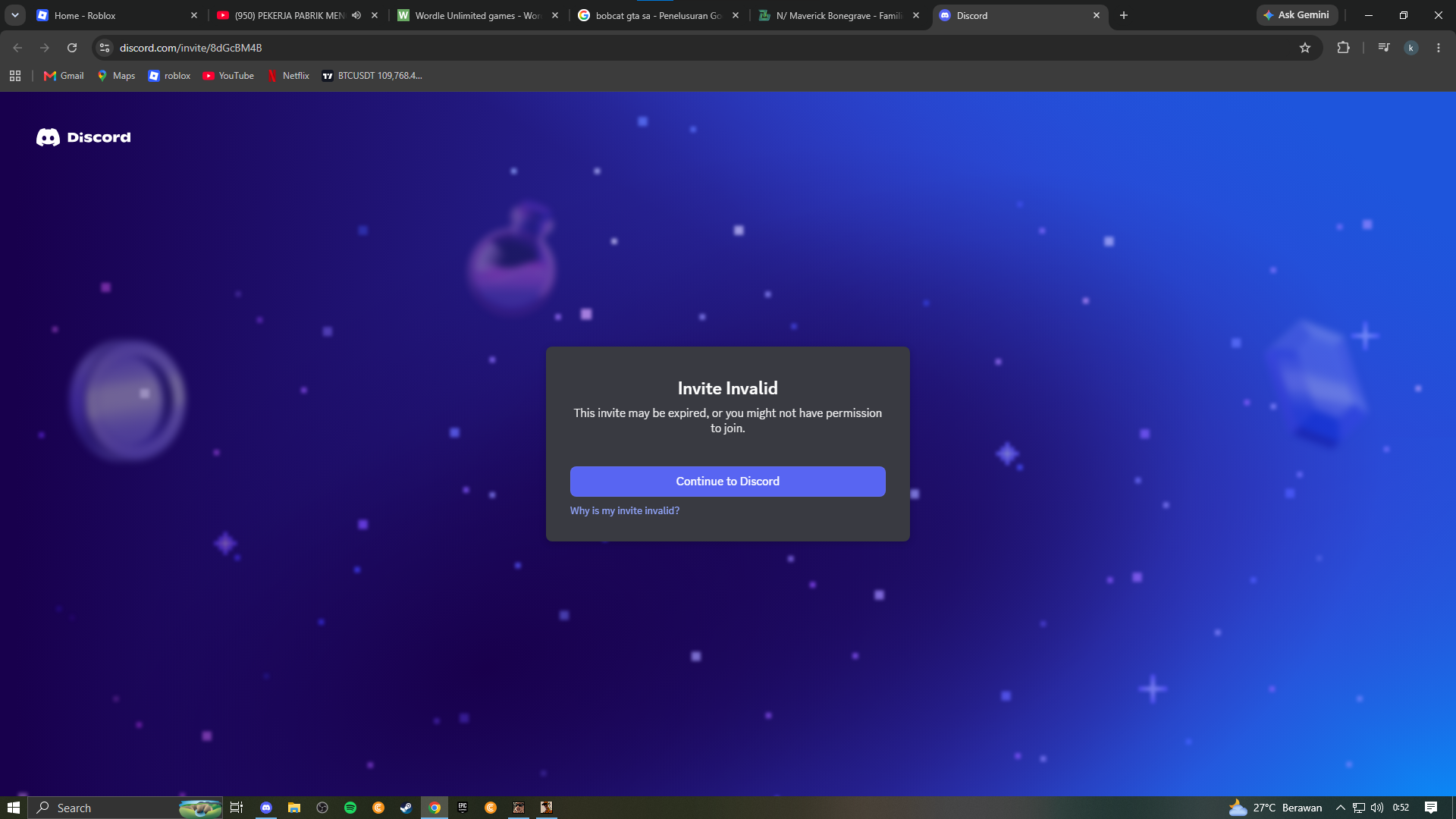Open Discord app from the taskbar
The width and height of the screenshot is (1456, 819).
[266, 808]
